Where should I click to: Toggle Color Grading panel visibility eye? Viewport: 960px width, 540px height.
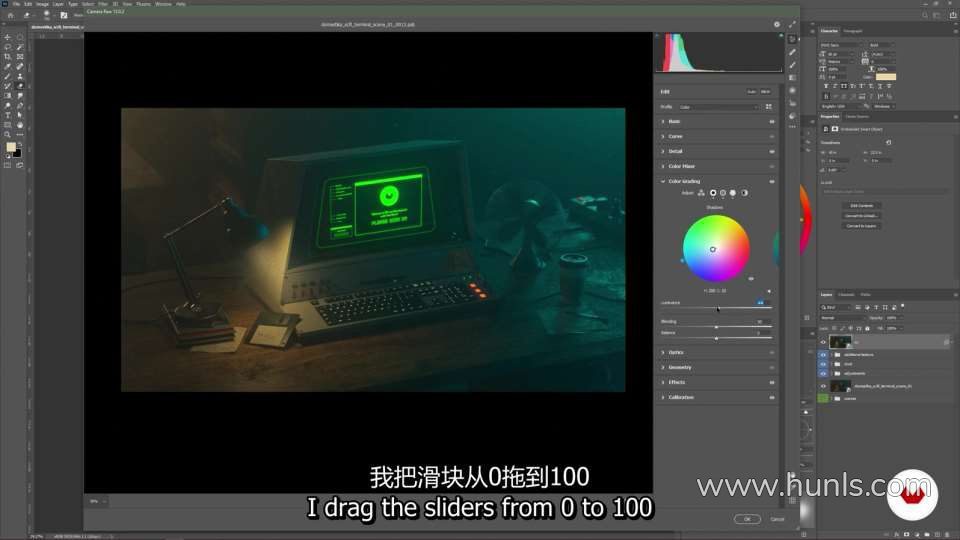772,182
